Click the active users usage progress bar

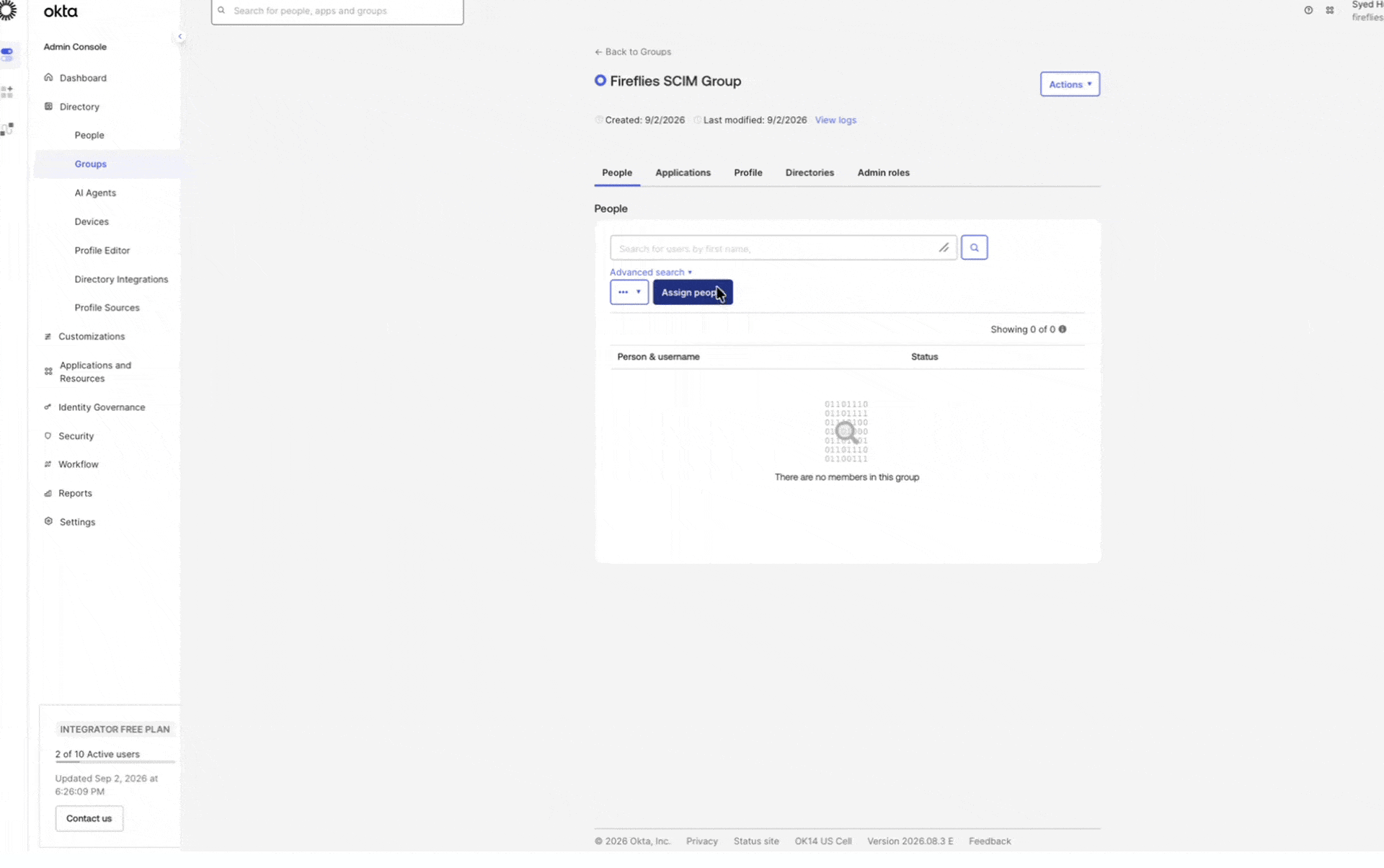[115, 762]
